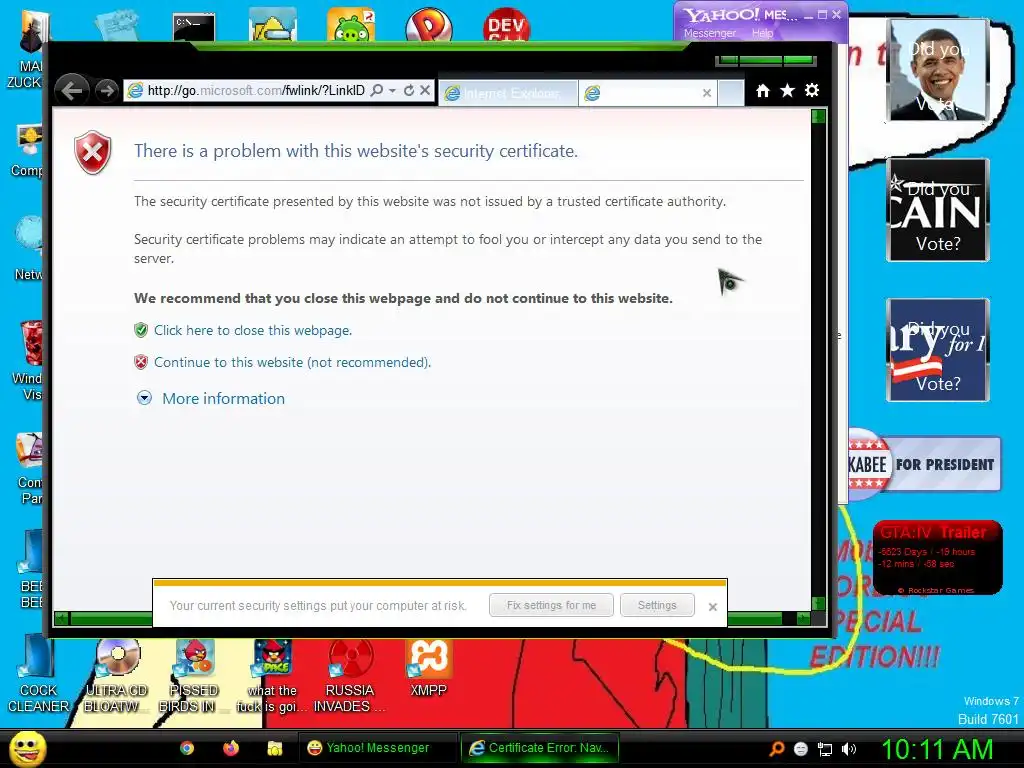This screenshot has height=768, width=1024.
Task: Open Favorites star icon
Action: click(788, 91)
